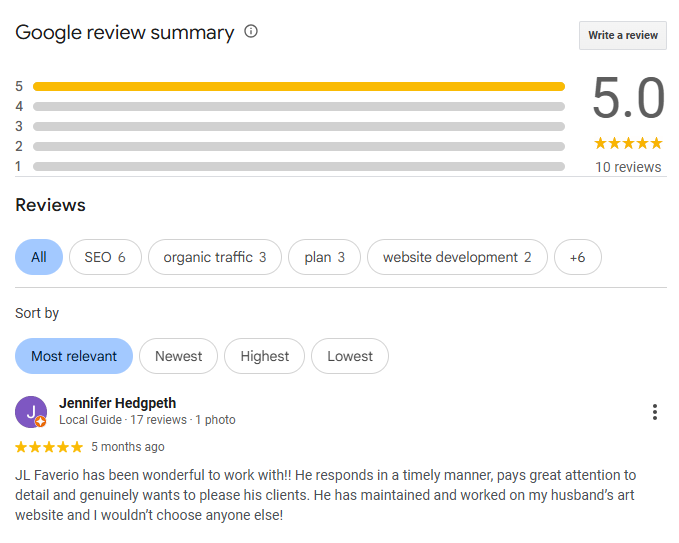Sort reviews by Most relevant

pos(74,356)
